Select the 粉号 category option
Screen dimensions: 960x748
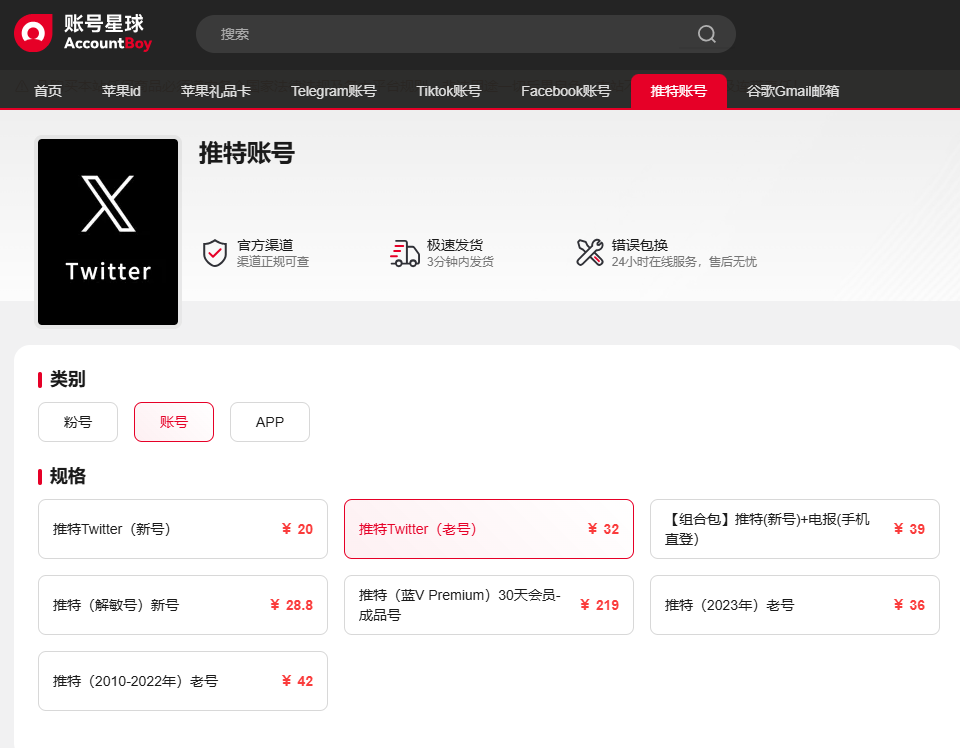point(78,422)
